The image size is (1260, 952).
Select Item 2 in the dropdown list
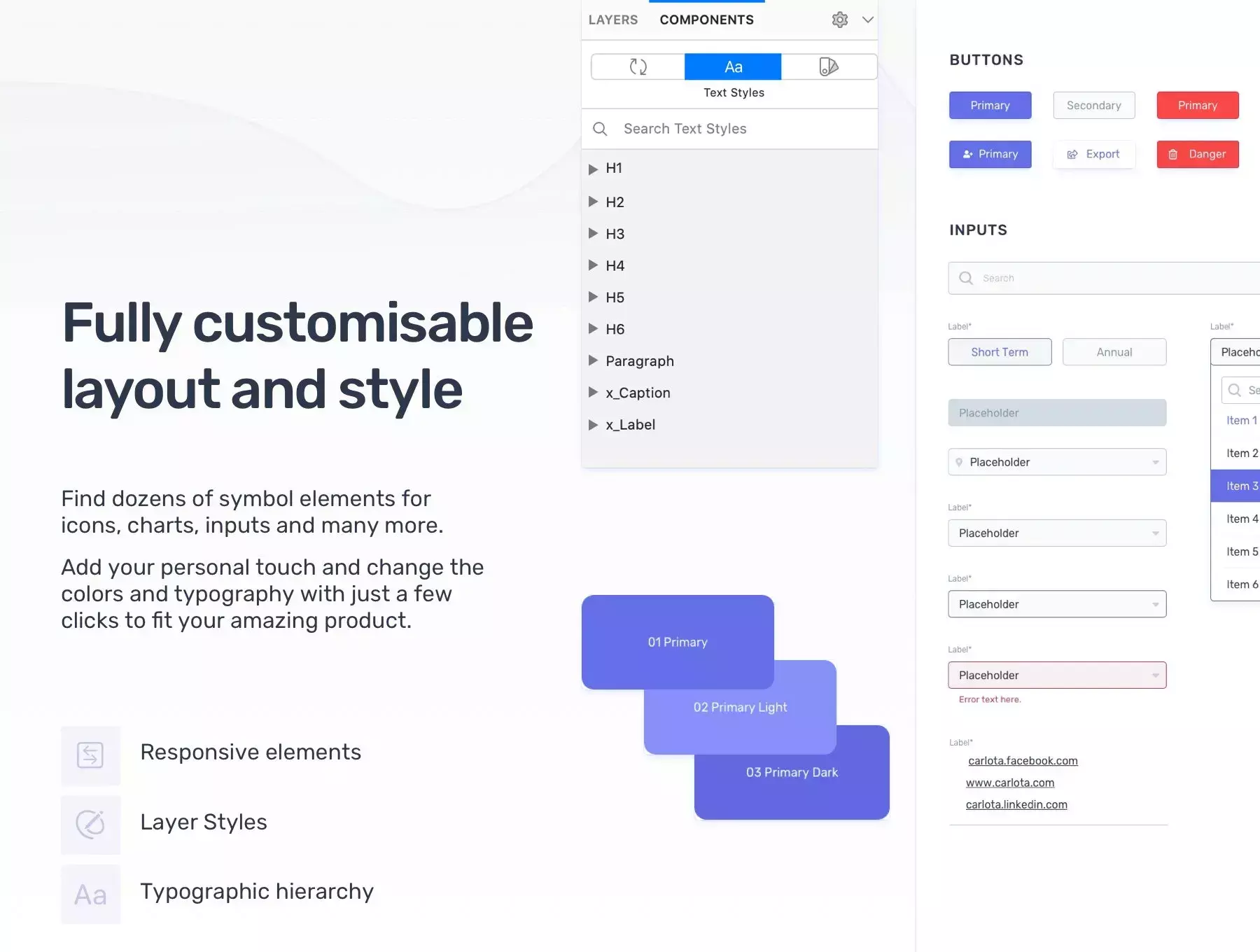[x=1236, y=453]
